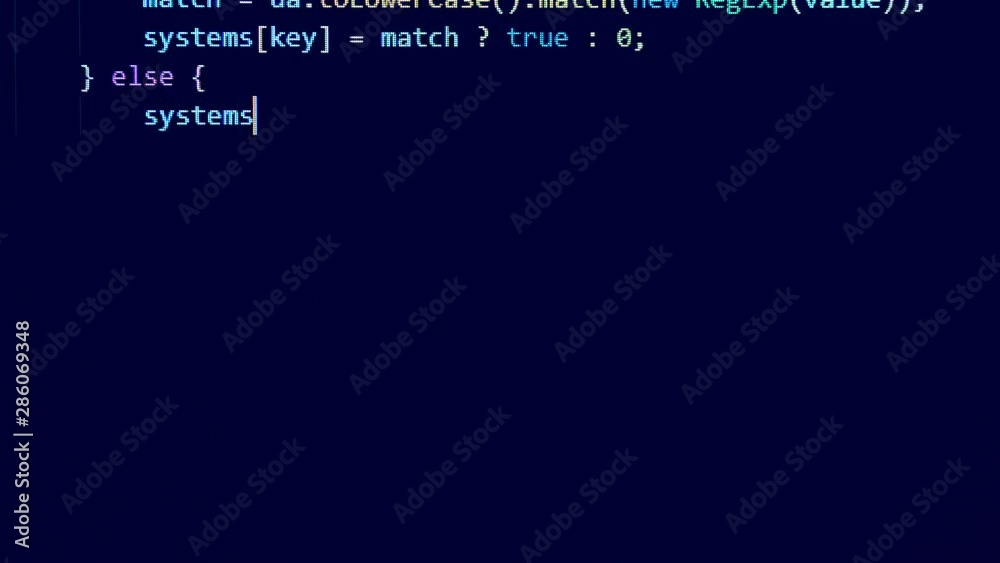Screen dimensions: 1000x563
Task: Click the equals sign after "systems[key]"
Action: (x=356, y=40)
